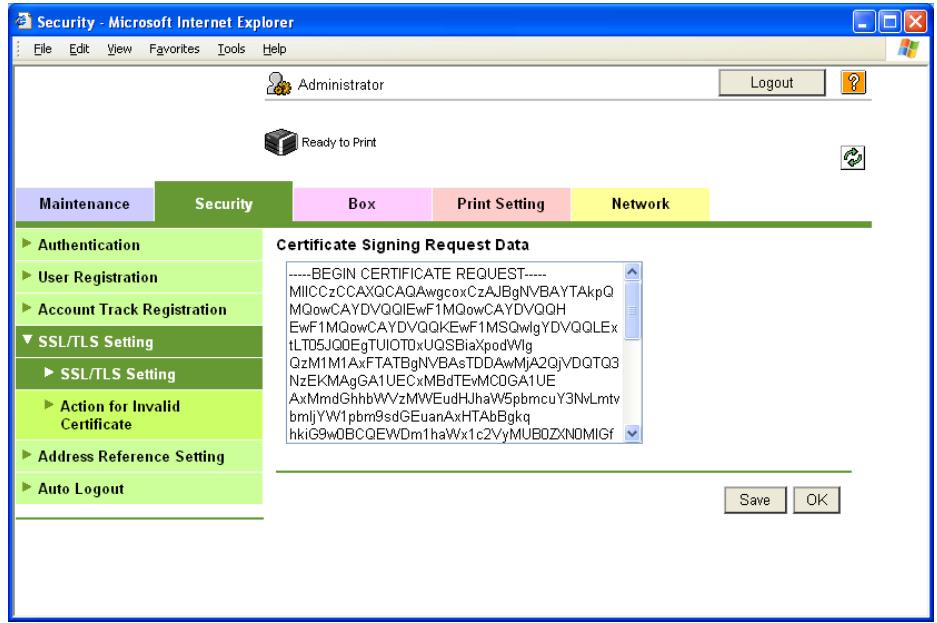
Task: Click the Administrator label text
Action: (341, 85)
